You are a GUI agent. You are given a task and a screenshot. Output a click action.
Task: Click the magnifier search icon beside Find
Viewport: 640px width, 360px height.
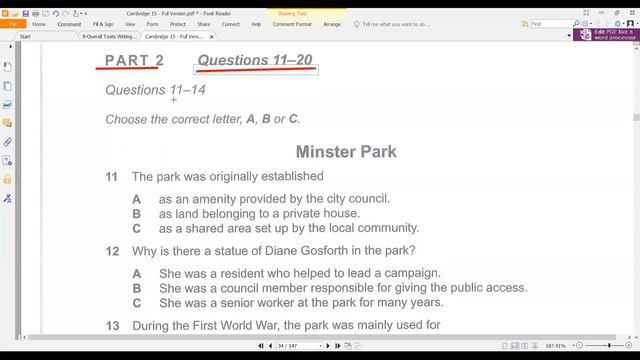pyautogui.click(x=576, y=24)
